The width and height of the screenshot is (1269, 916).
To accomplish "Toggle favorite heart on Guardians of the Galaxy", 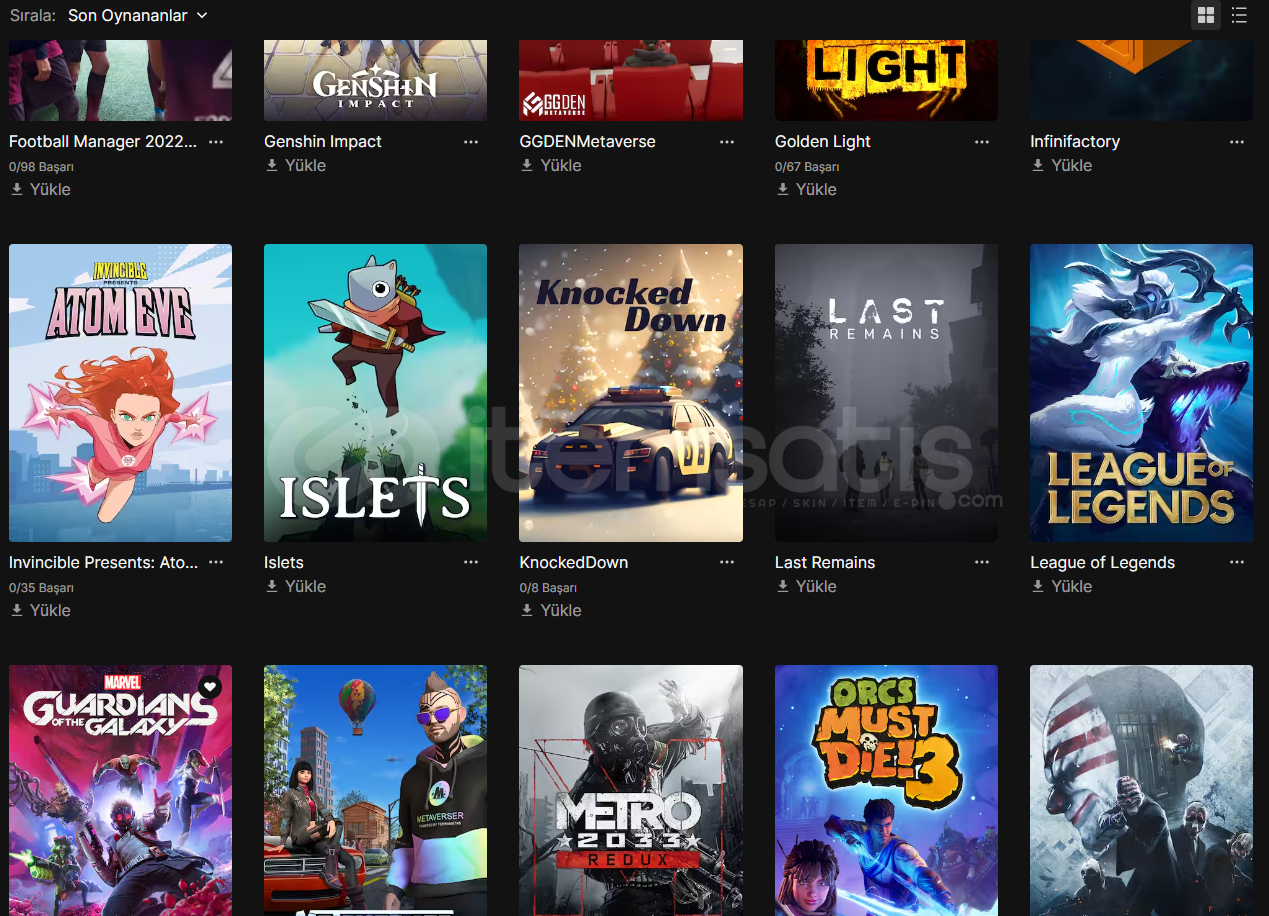I will (x=209, y=687).
